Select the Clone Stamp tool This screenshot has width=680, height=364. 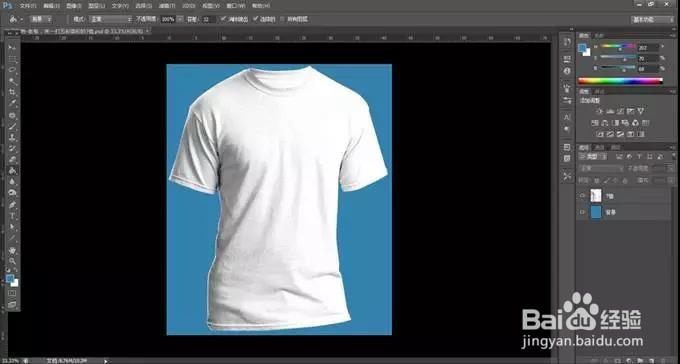click(13, 138)
